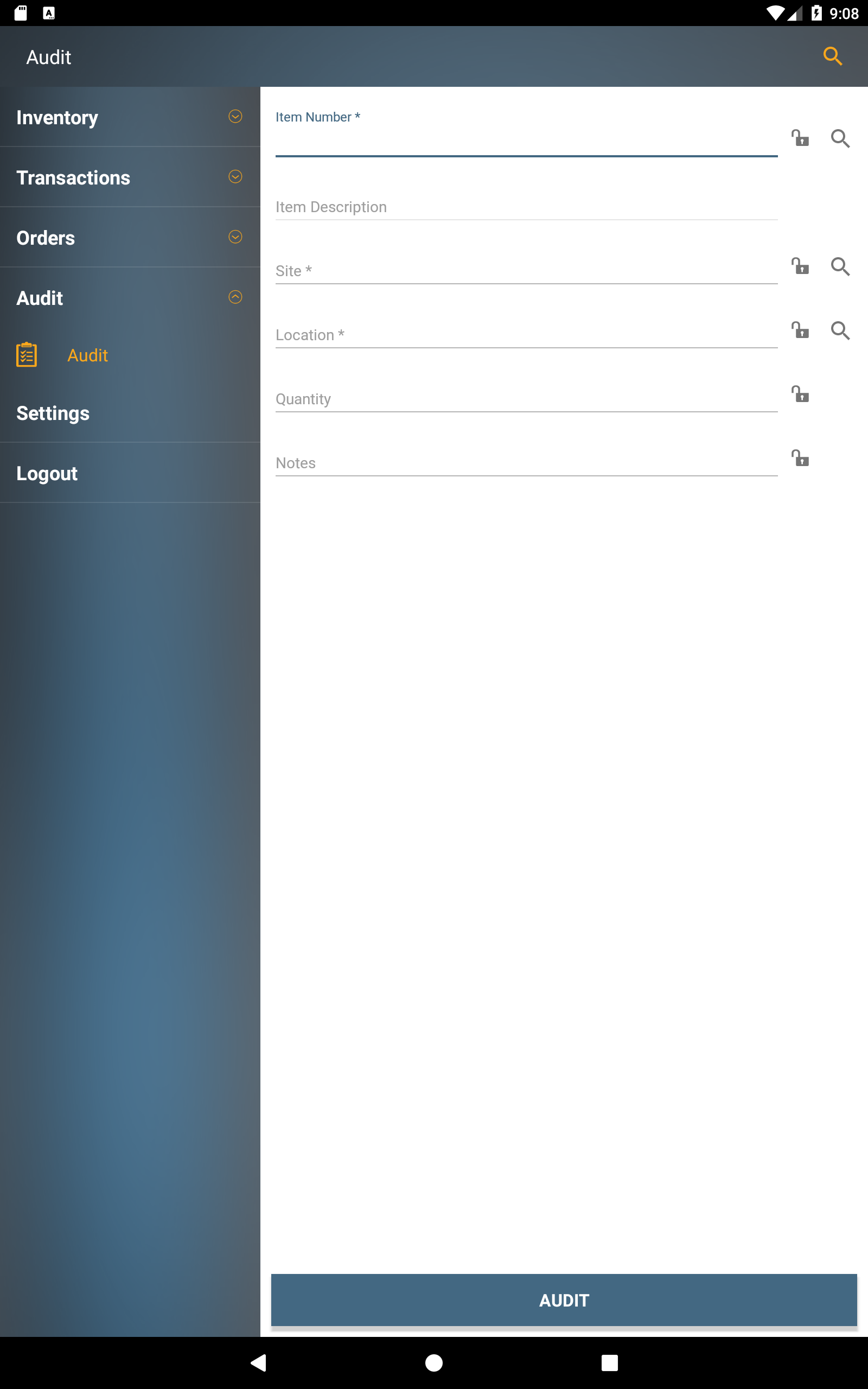
Task: Expand the Inventory menu section
Action: point(130,117)
